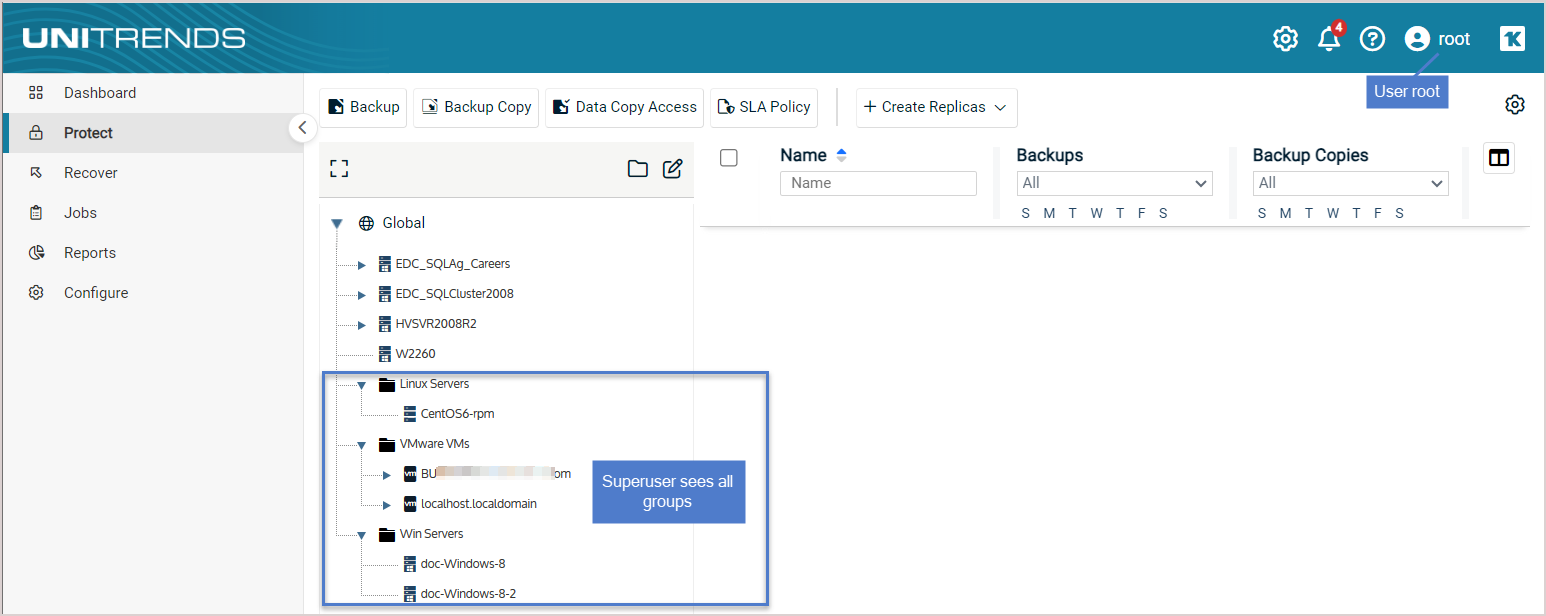Screen dimensions: 1546x616
Task: Select CentOS6-rpm label in tree
Action: click(458, 414)
